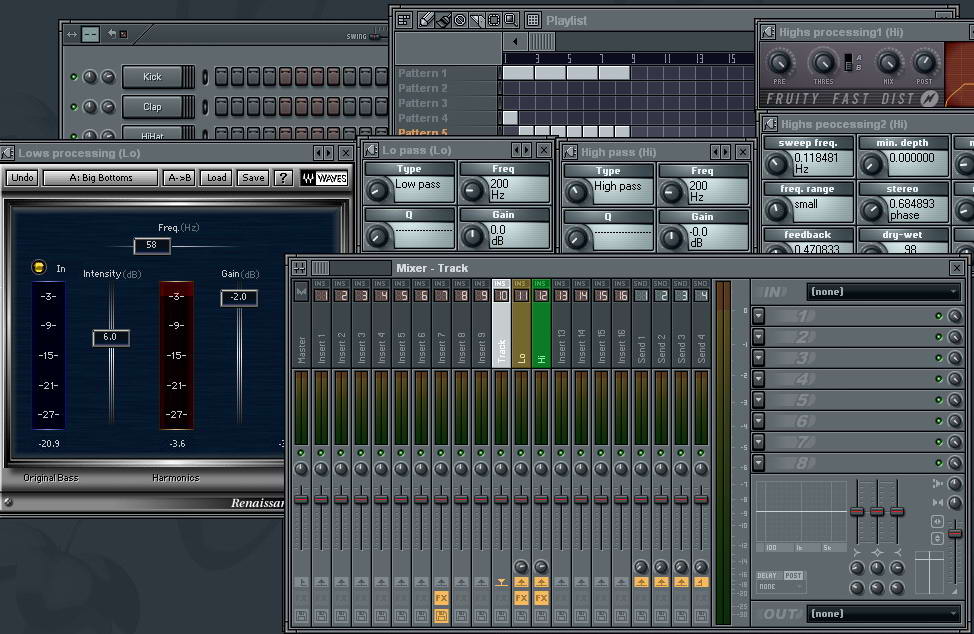Click the Kick channel button

153,77
